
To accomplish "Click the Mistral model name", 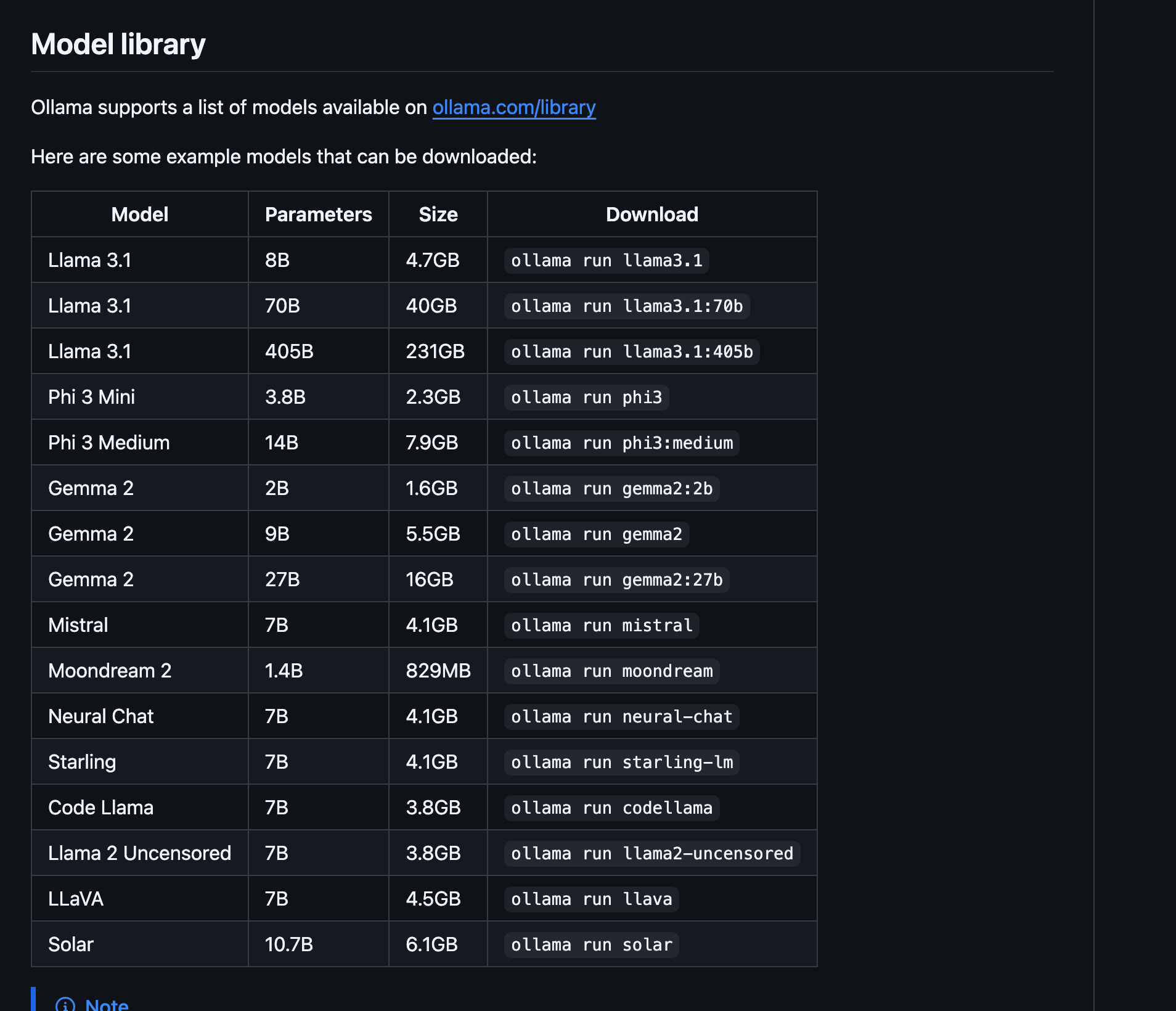I will point(78,625).
